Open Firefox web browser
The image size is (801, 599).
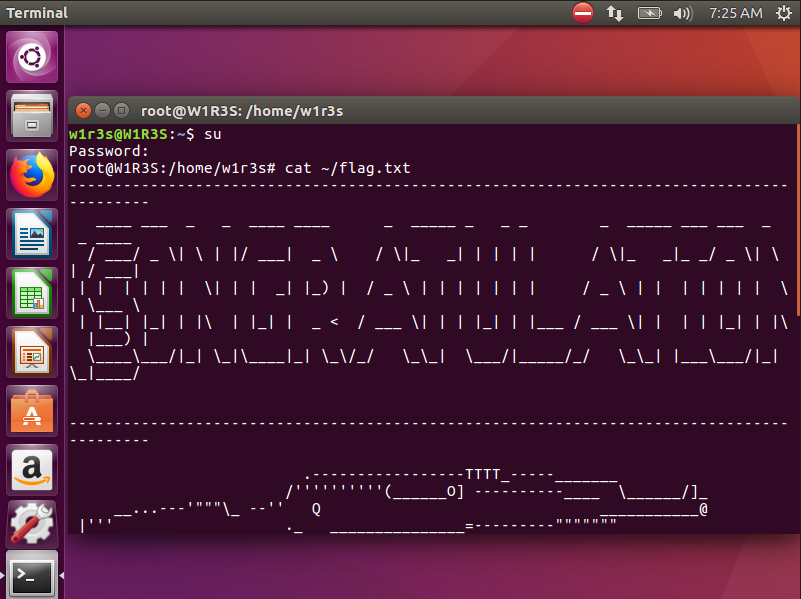point(32,175)
